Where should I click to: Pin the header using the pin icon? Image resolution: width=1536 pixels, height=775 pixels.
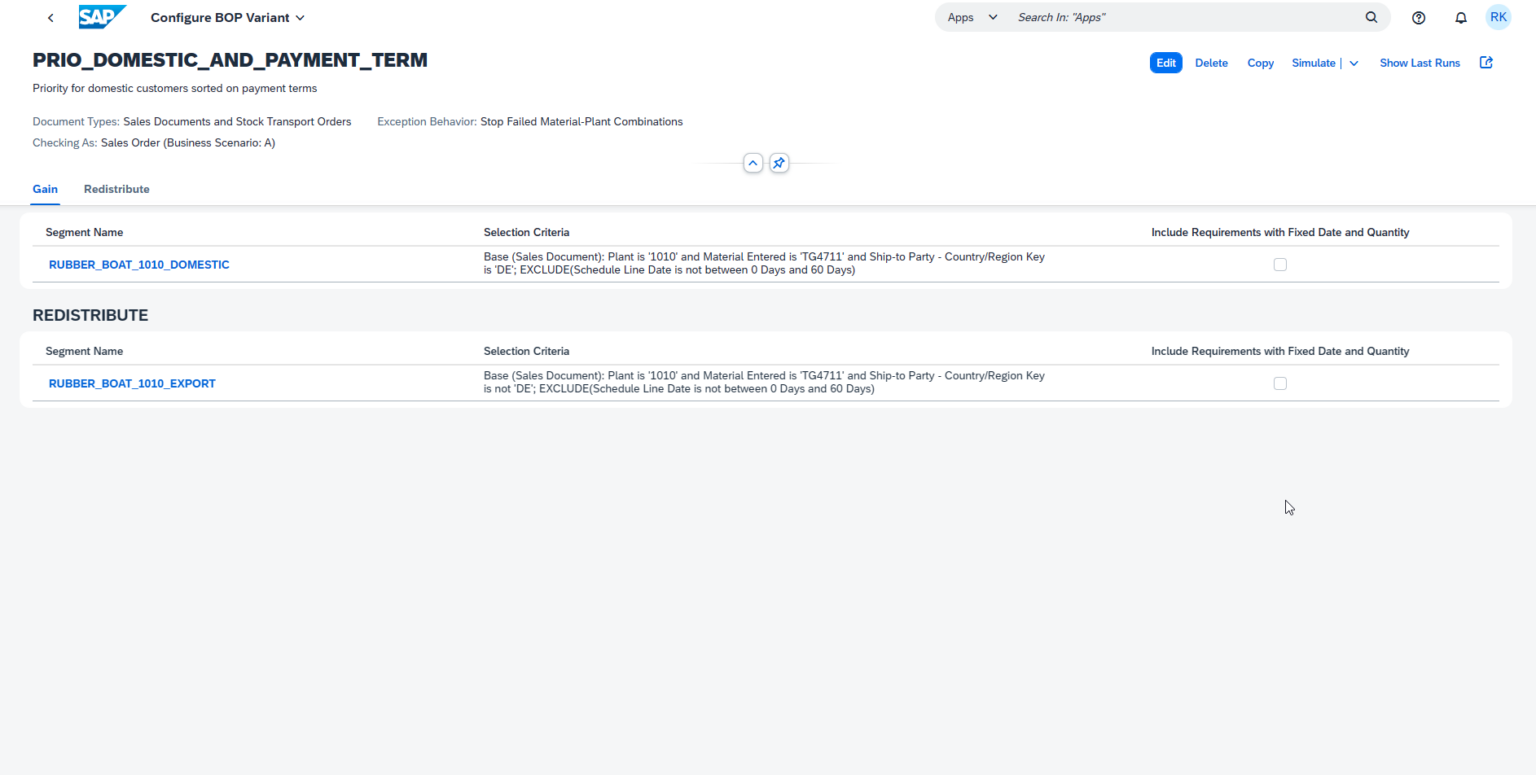click(x=779, y=162)
